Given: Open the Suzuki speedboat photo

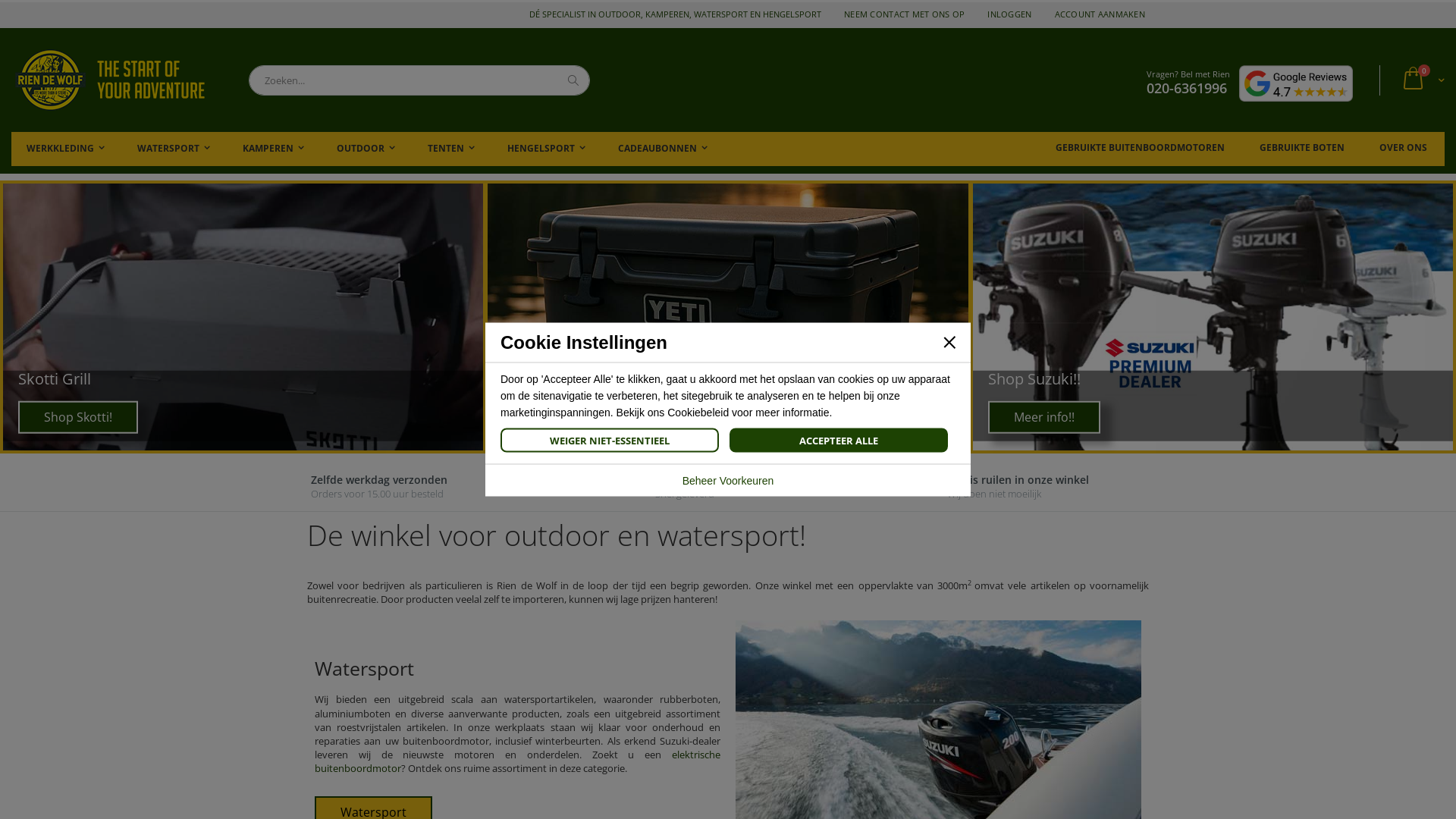Looking at the screenshot, I should (938, 720).
